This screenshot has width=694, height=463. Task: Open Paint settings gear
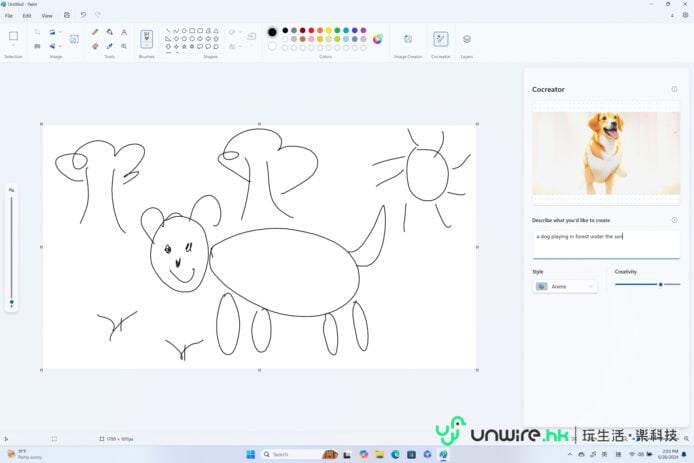(684, 15)
